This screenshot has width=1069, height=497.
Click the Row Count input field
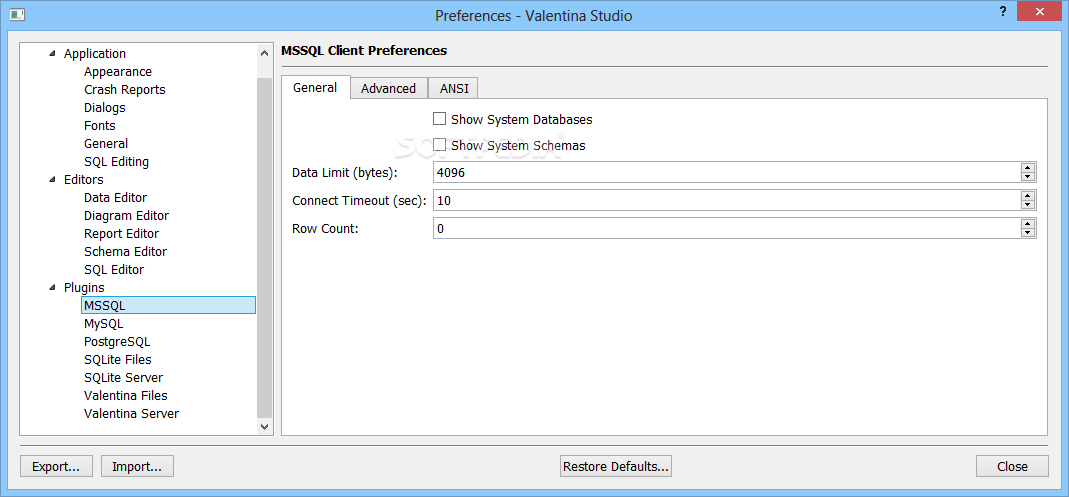coord(727,228)
